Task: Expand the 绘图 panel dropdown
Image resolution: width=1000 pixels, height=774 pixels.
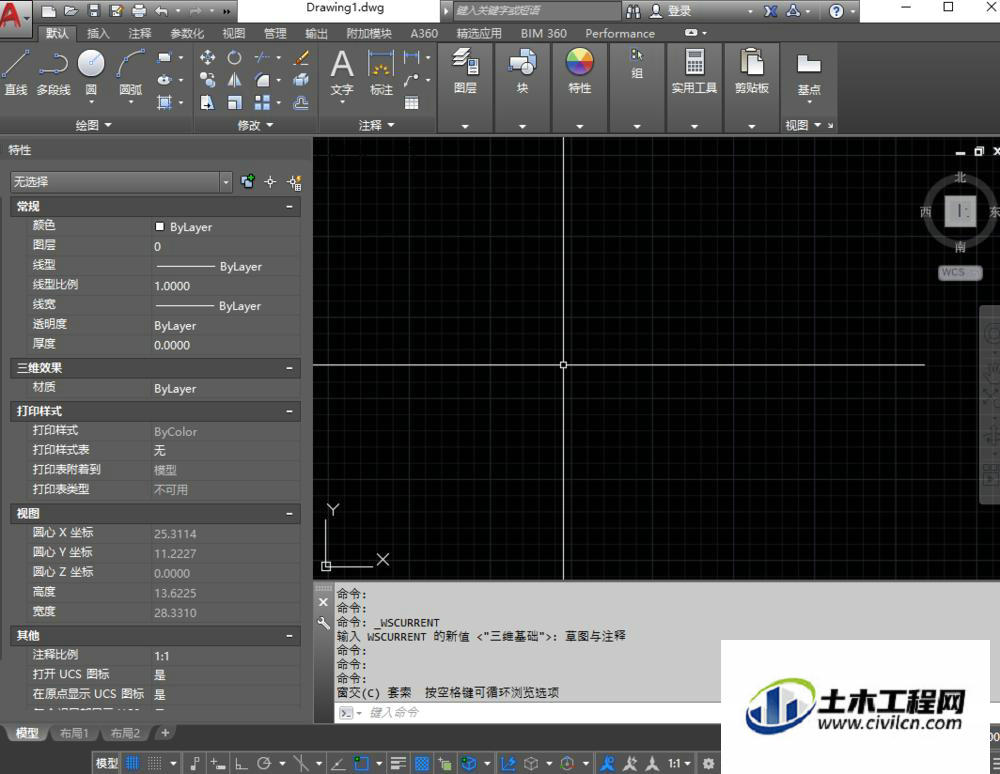Action: (x=93, y=125)
